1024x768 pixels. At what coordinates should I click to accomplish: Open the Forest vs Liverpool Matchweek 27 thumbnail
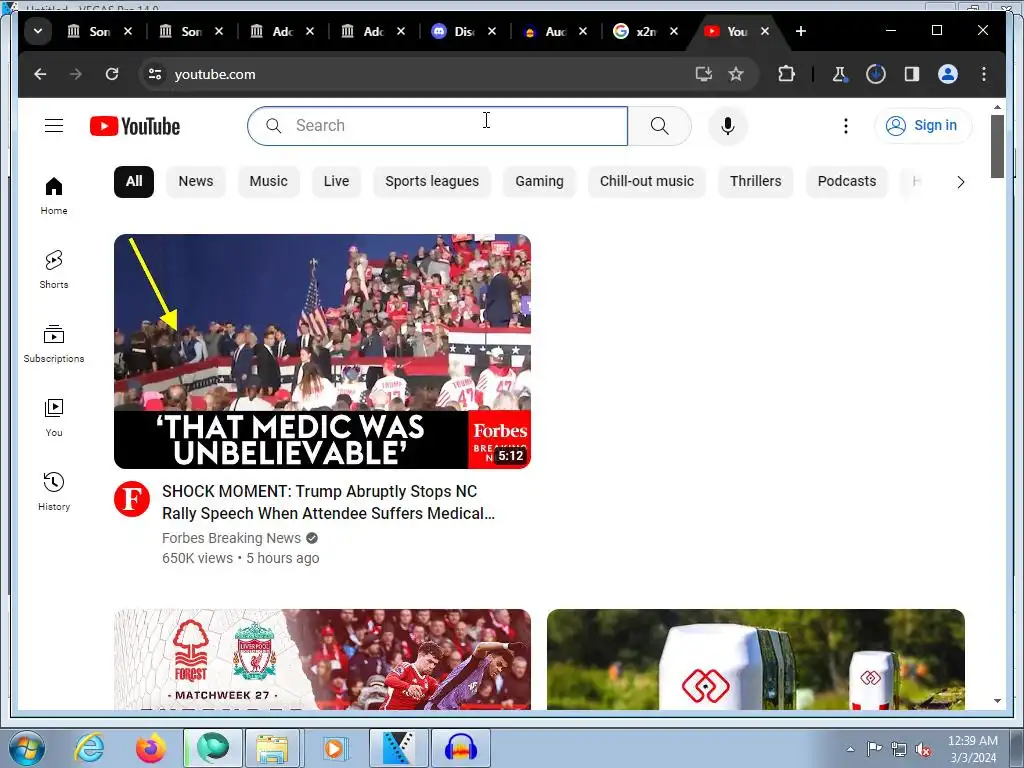[322, 660]
